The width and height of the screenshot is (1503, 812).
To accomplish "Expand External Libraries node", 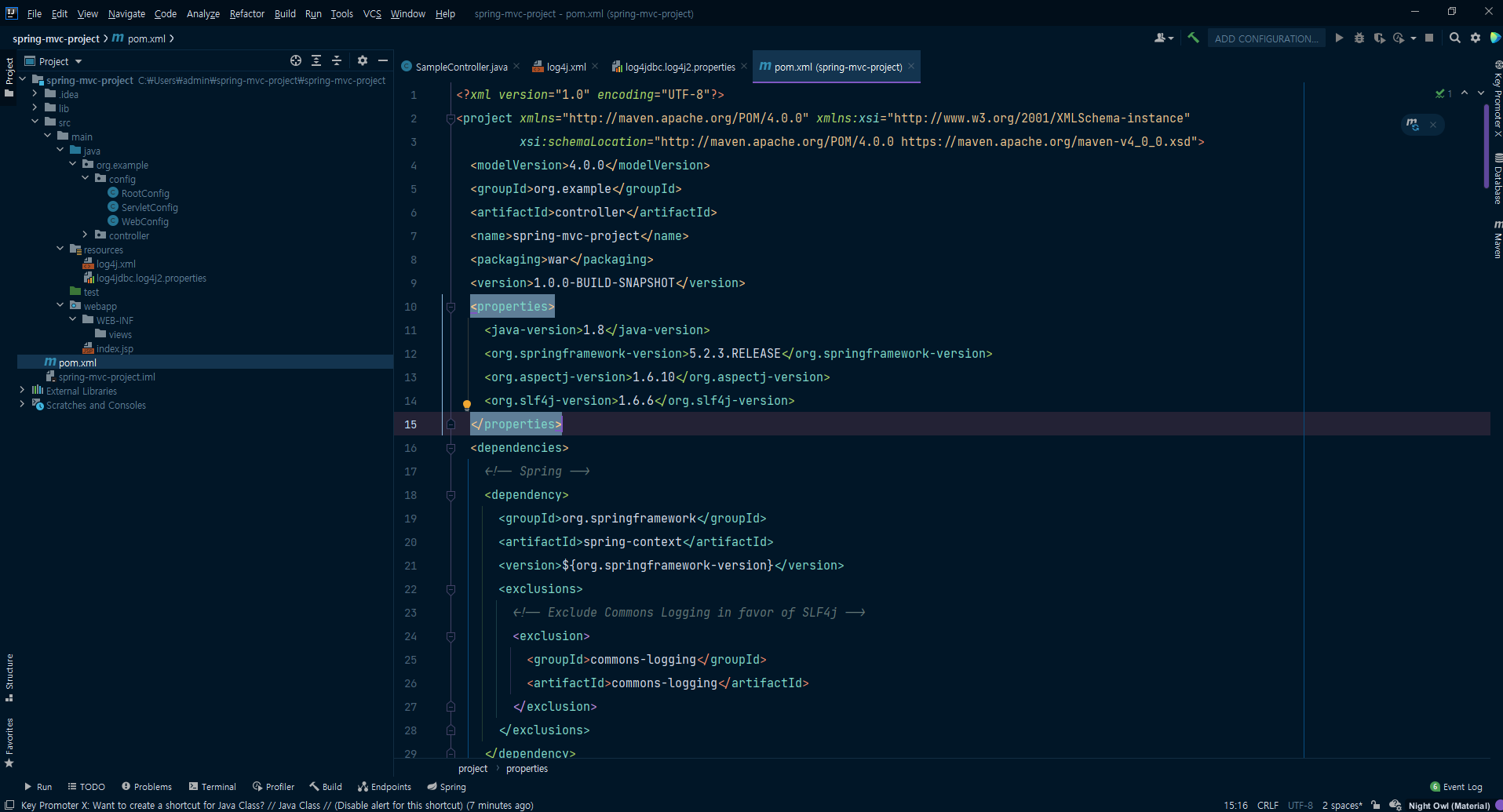I will (22, 390).
